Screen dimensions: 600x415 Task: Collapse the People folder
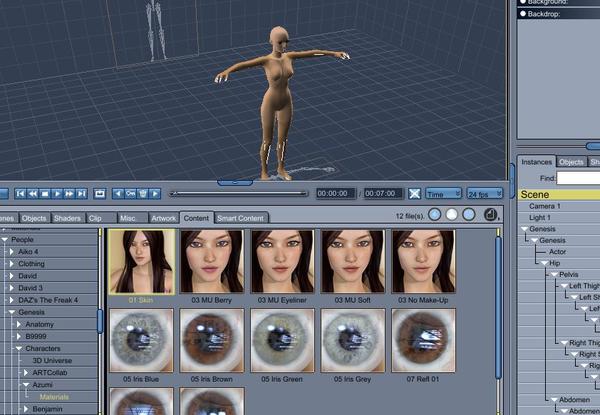click(x=5, y=239)
